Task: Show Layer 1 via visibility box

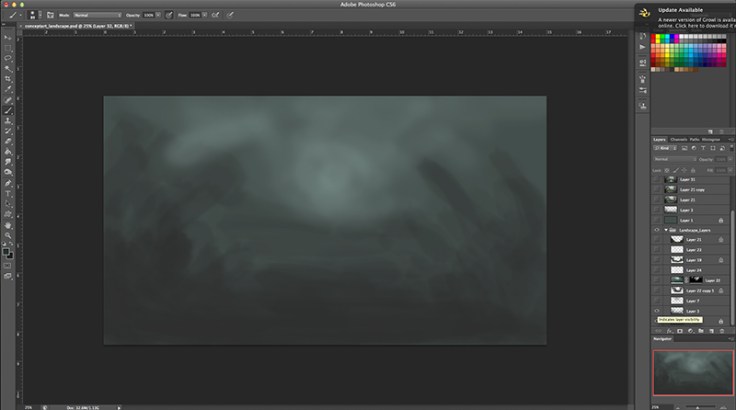Action: [657, 220]
